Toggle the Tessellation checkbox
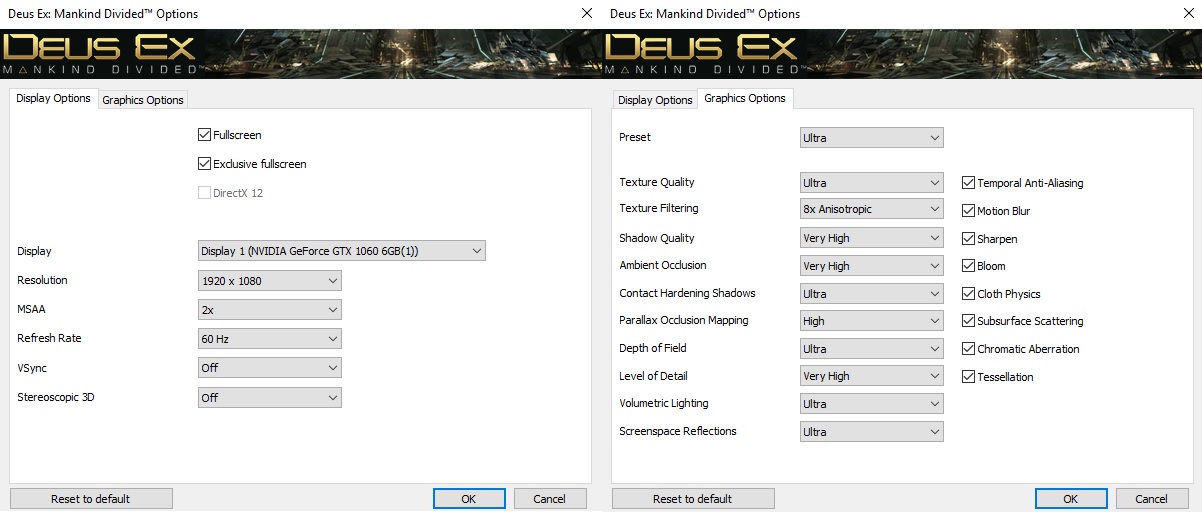 tap(968, 377)
